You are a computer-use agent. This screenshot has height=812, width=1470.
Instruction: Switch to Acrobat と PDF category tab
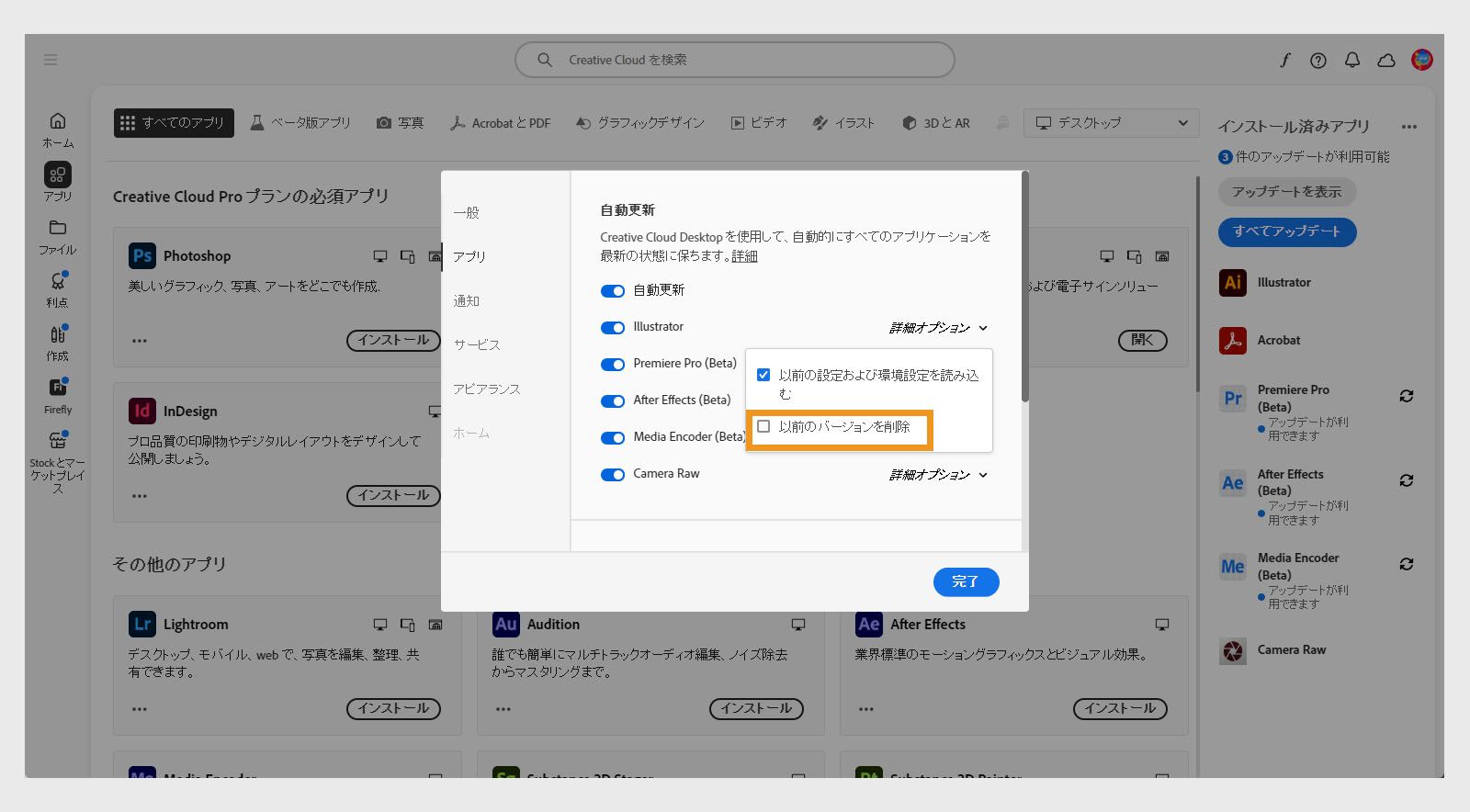501,123
